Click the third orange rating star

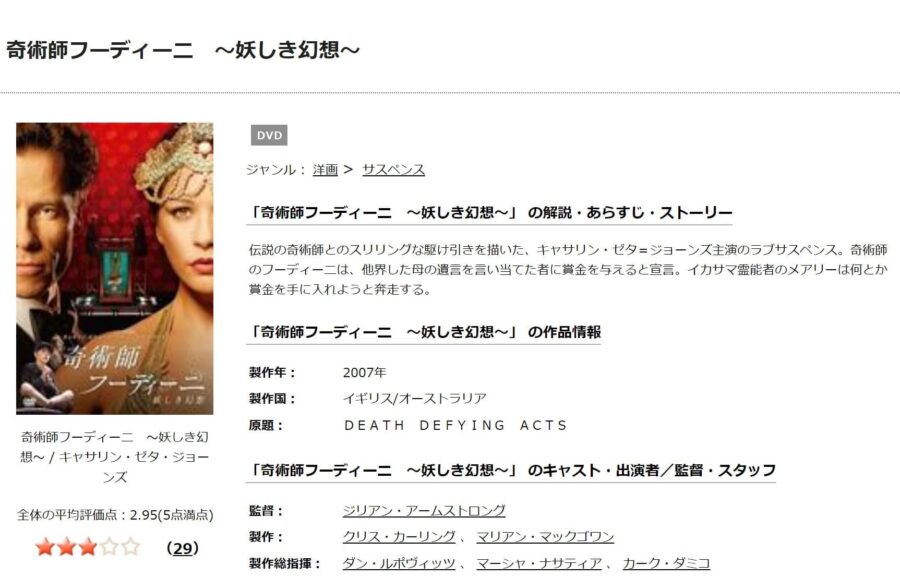[88, 548]
